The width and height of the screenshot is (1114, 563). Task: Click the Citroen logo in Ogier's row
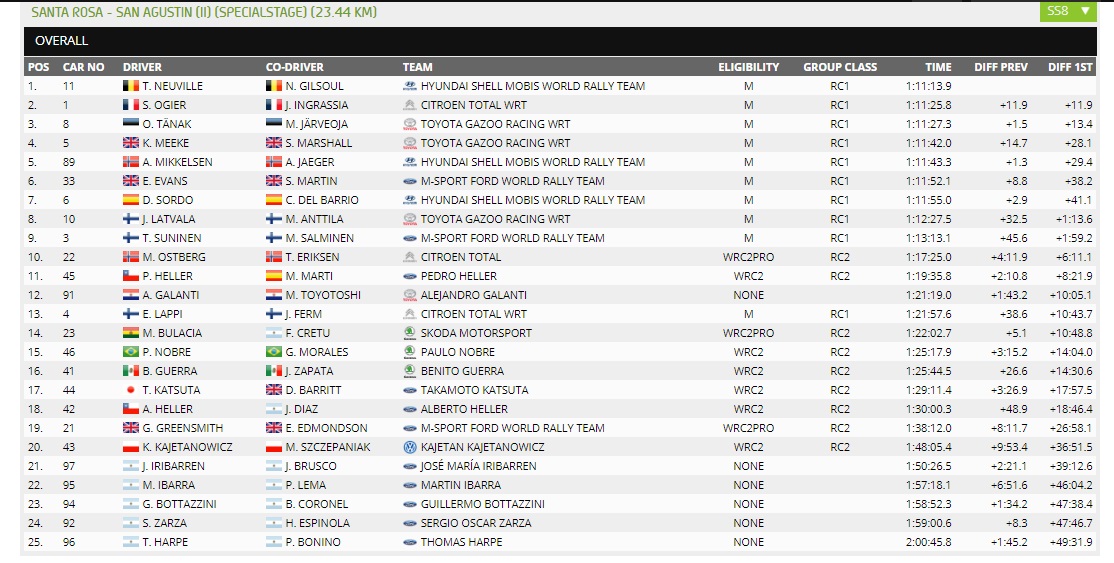point(409,105)
